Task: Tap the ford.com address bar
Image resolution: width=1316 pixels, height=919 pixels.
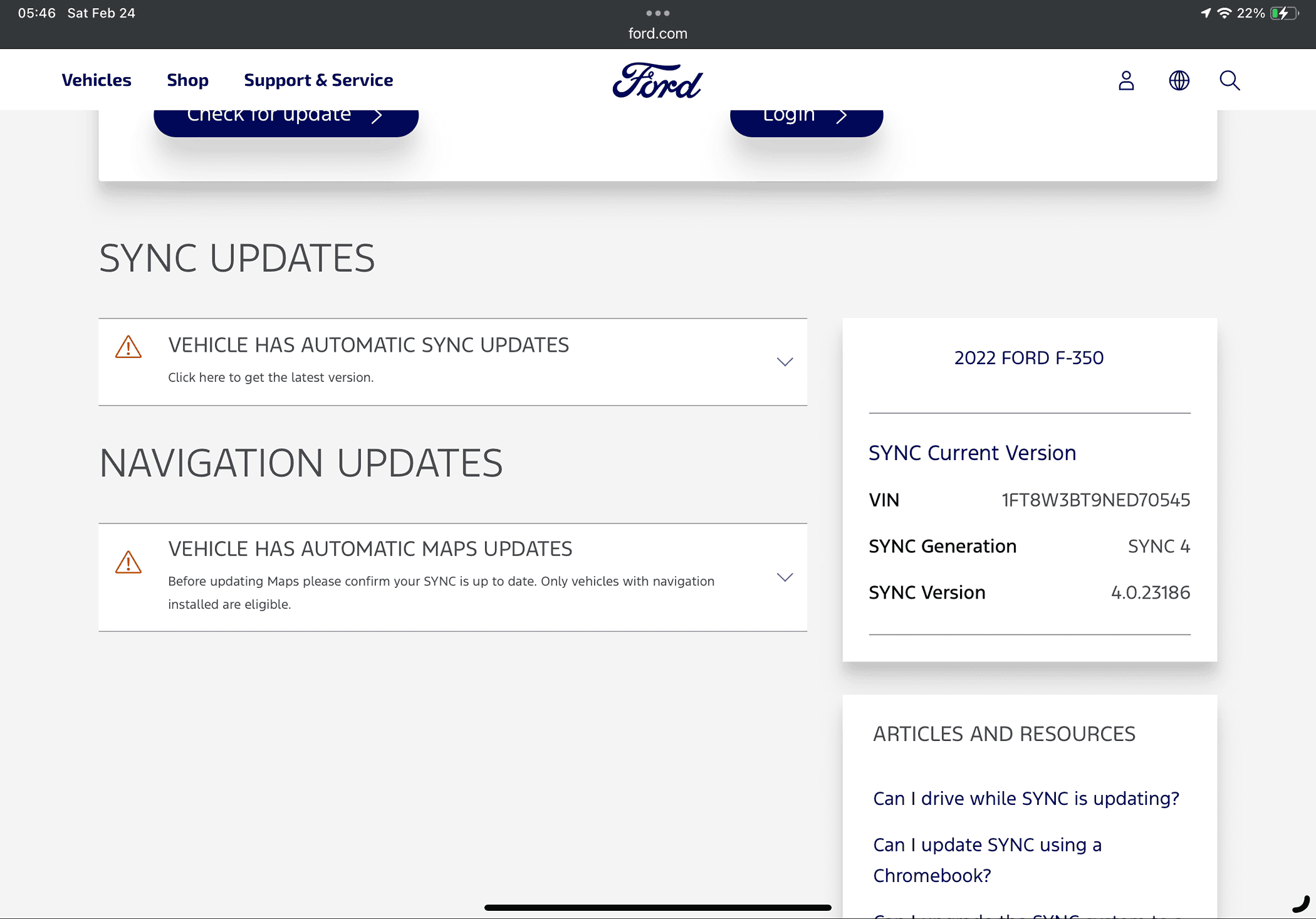Action: click(x=657, y=34)
